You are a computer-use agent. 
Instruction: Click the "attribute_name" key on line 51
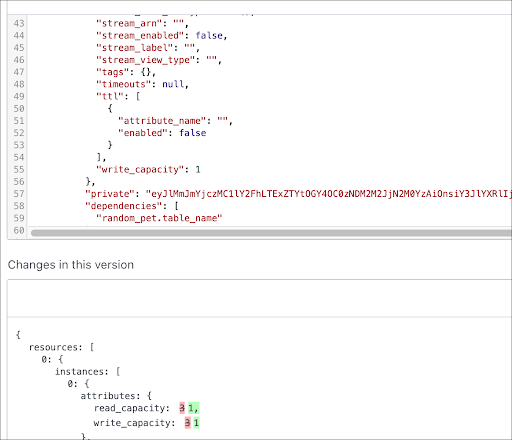pyautogui.click(x=162, y=121)
